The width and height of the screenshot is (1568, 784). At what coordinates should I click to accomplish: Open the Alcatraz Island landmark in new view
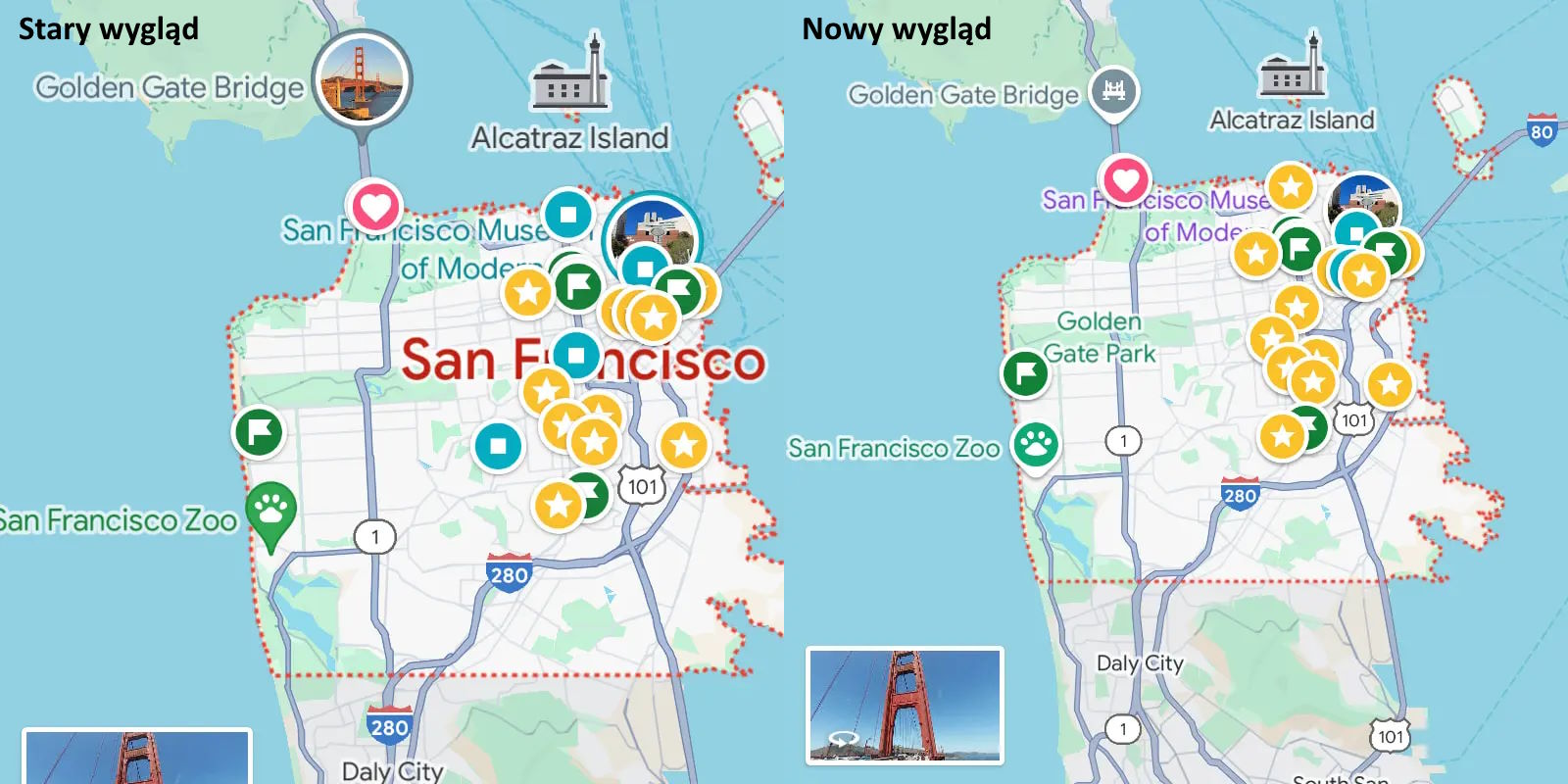pos(1293,65)
